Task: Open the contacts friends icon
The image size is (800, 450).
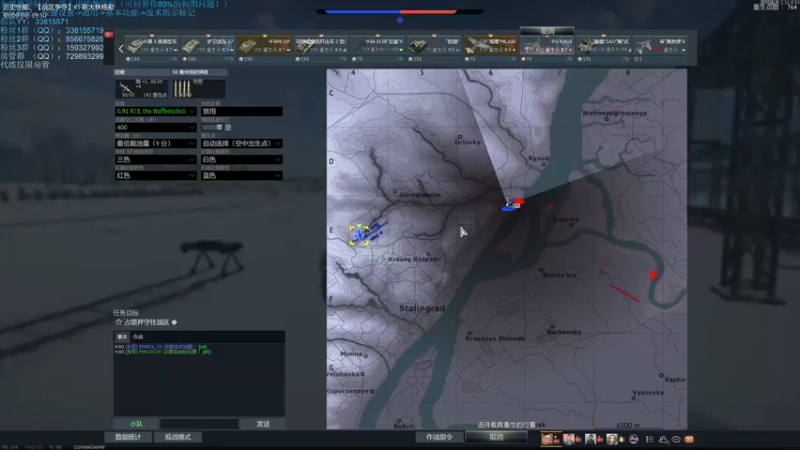Action: click(663, 439)
